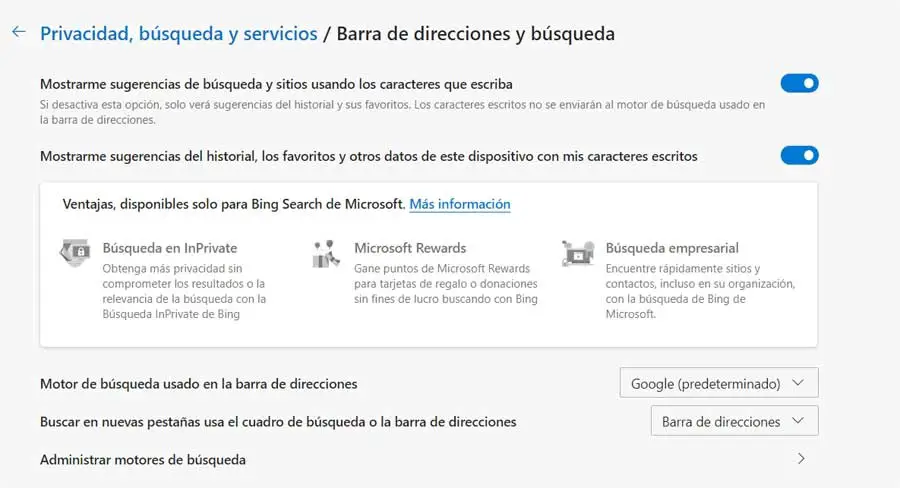
Task: Click the Microsoft Rewards heading
Action: pos(410,248)
